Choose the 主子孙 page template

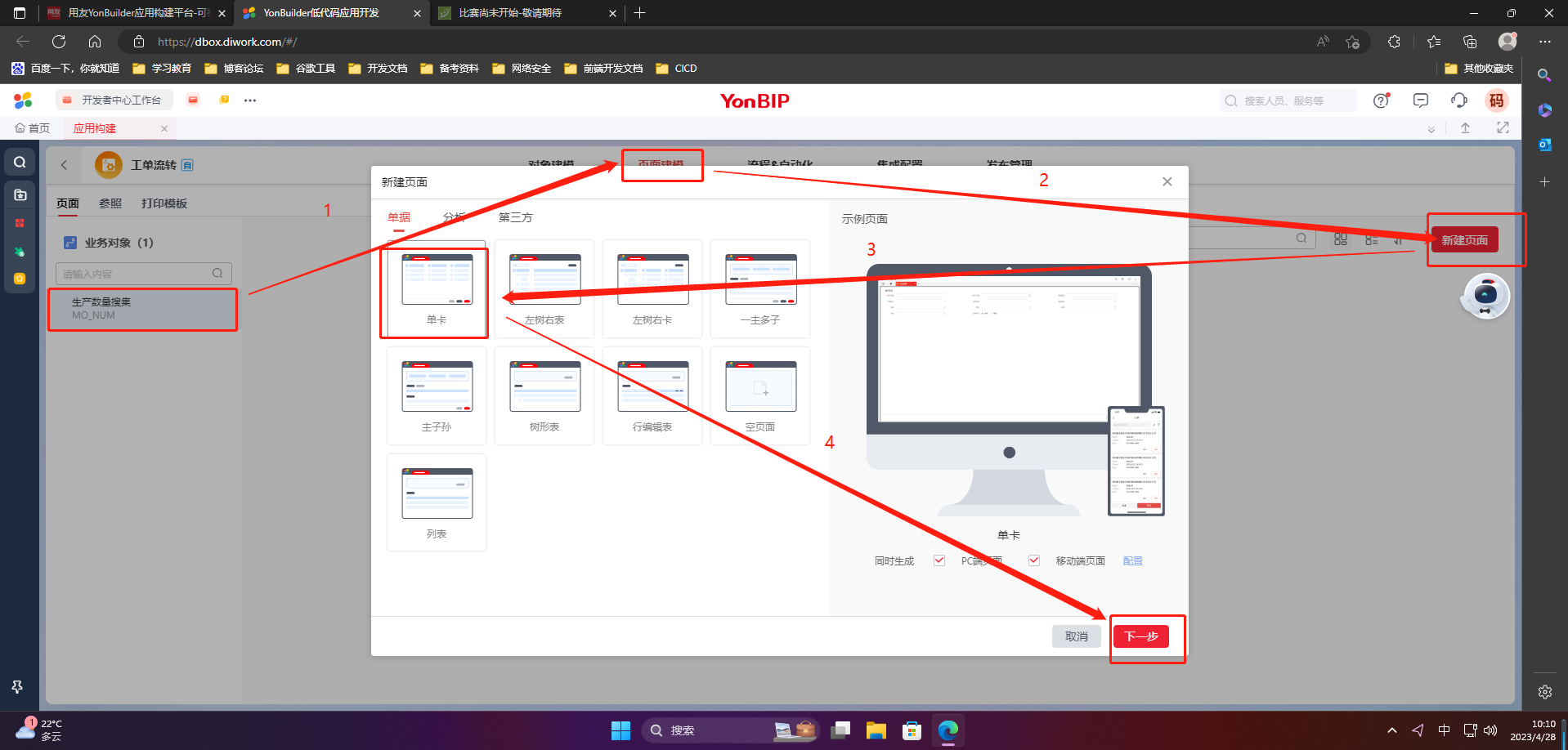point(437,395)
